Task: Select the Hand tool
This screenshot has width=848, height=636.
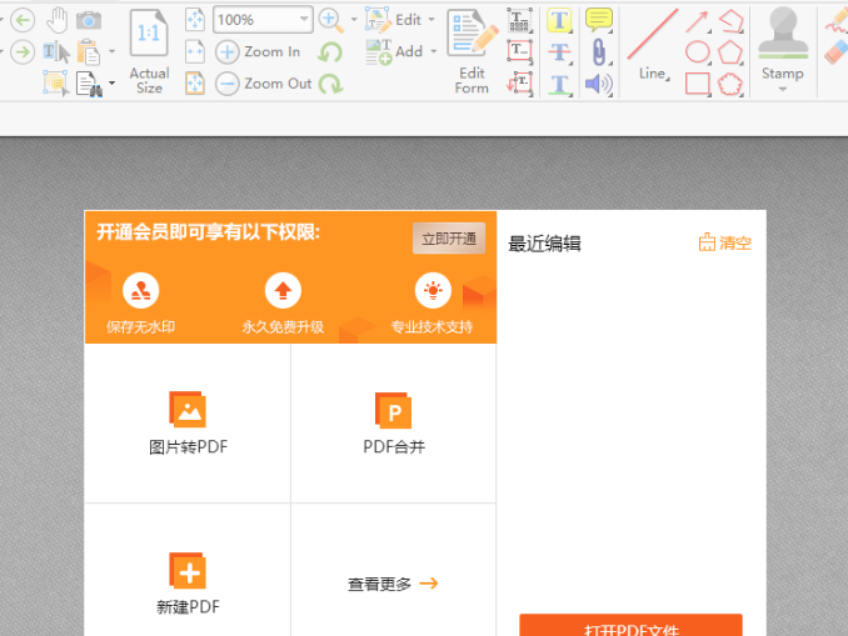Action: tap(56, 21)
